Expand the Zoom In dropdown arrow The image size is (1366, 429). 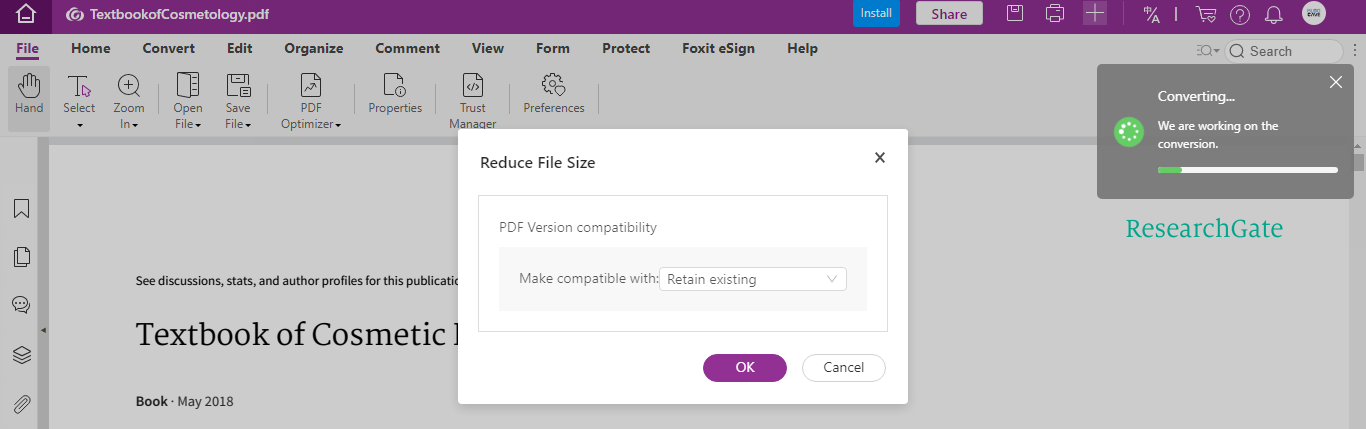pyautogui.click(x=134, y=125)
